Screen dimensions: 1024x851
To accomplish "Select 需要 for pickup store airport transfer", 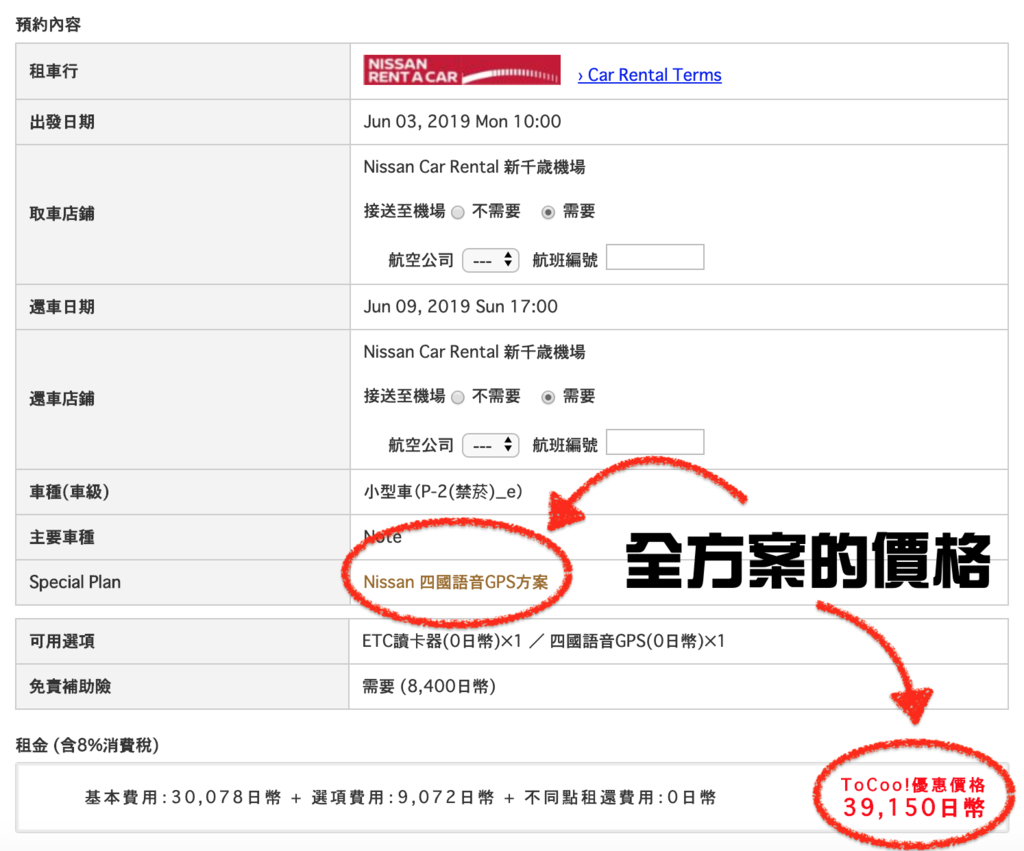I will point(549,212).
